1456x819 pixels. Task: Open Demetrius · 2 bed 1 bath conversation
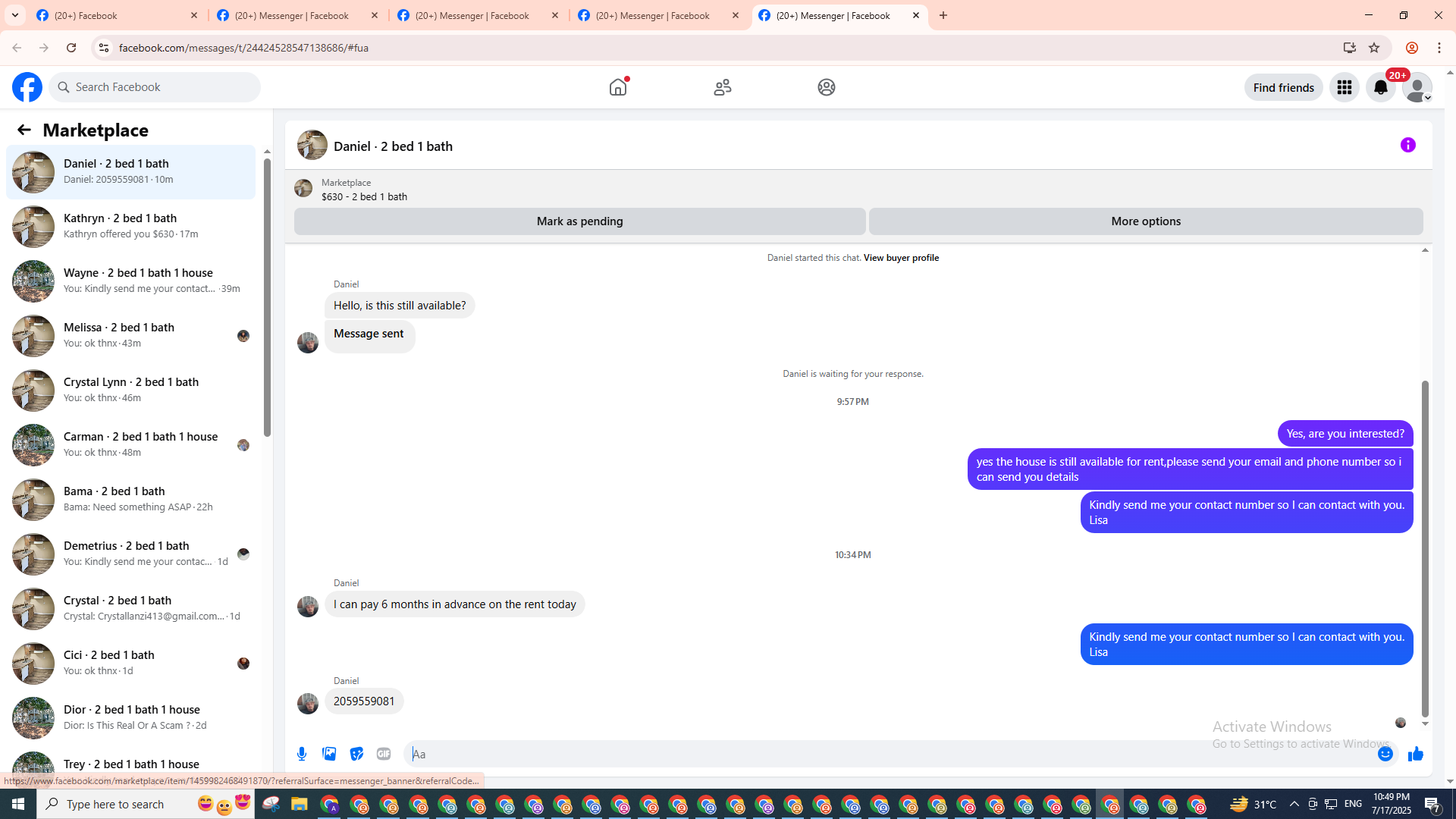click(131, 554)
